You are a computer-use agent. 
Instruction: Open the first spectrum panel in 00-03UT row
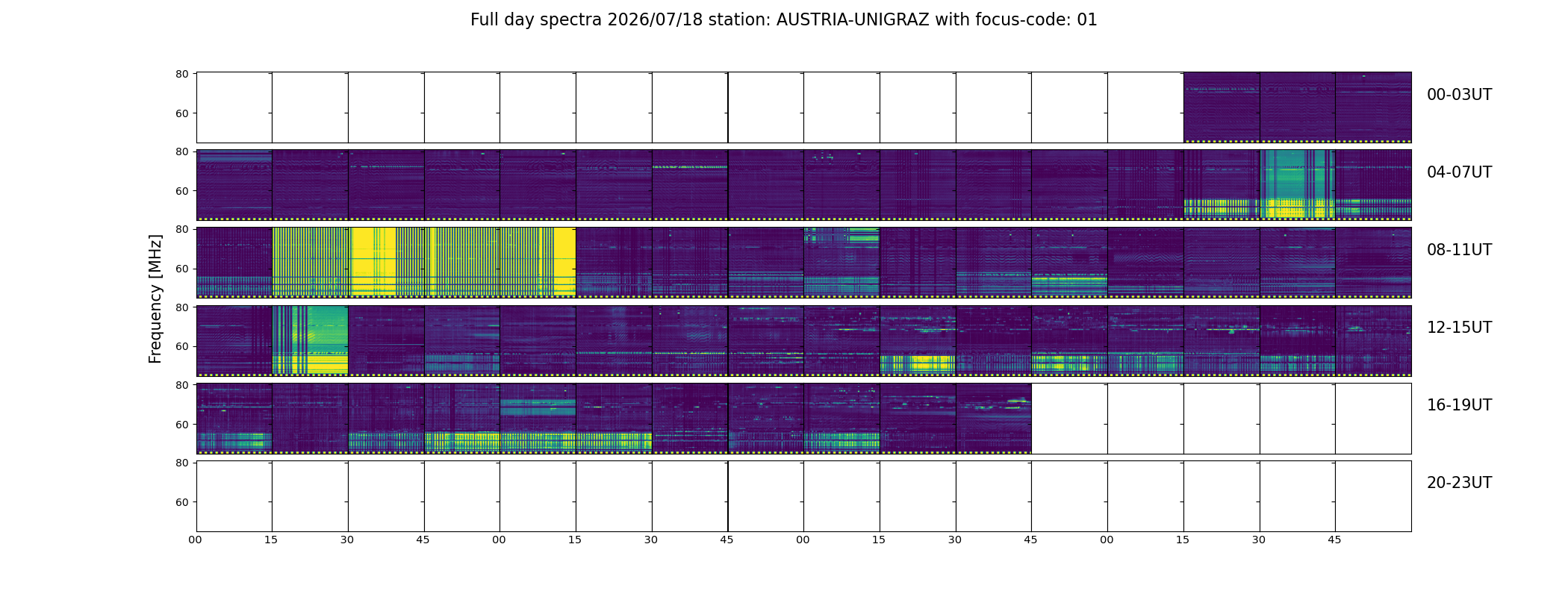click(1222, 107)
